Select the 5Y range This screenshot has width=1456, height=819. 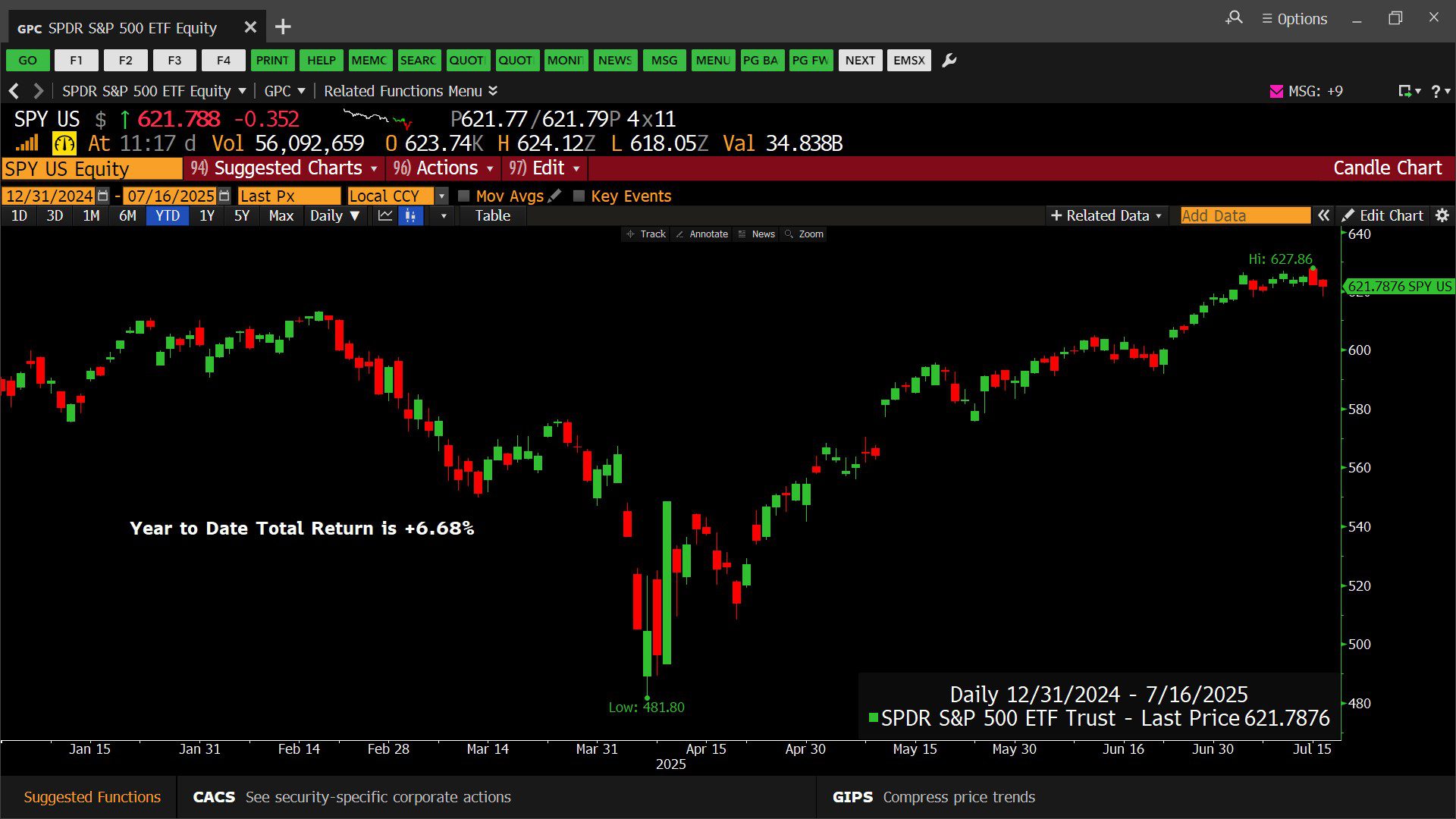coord(242,216)
